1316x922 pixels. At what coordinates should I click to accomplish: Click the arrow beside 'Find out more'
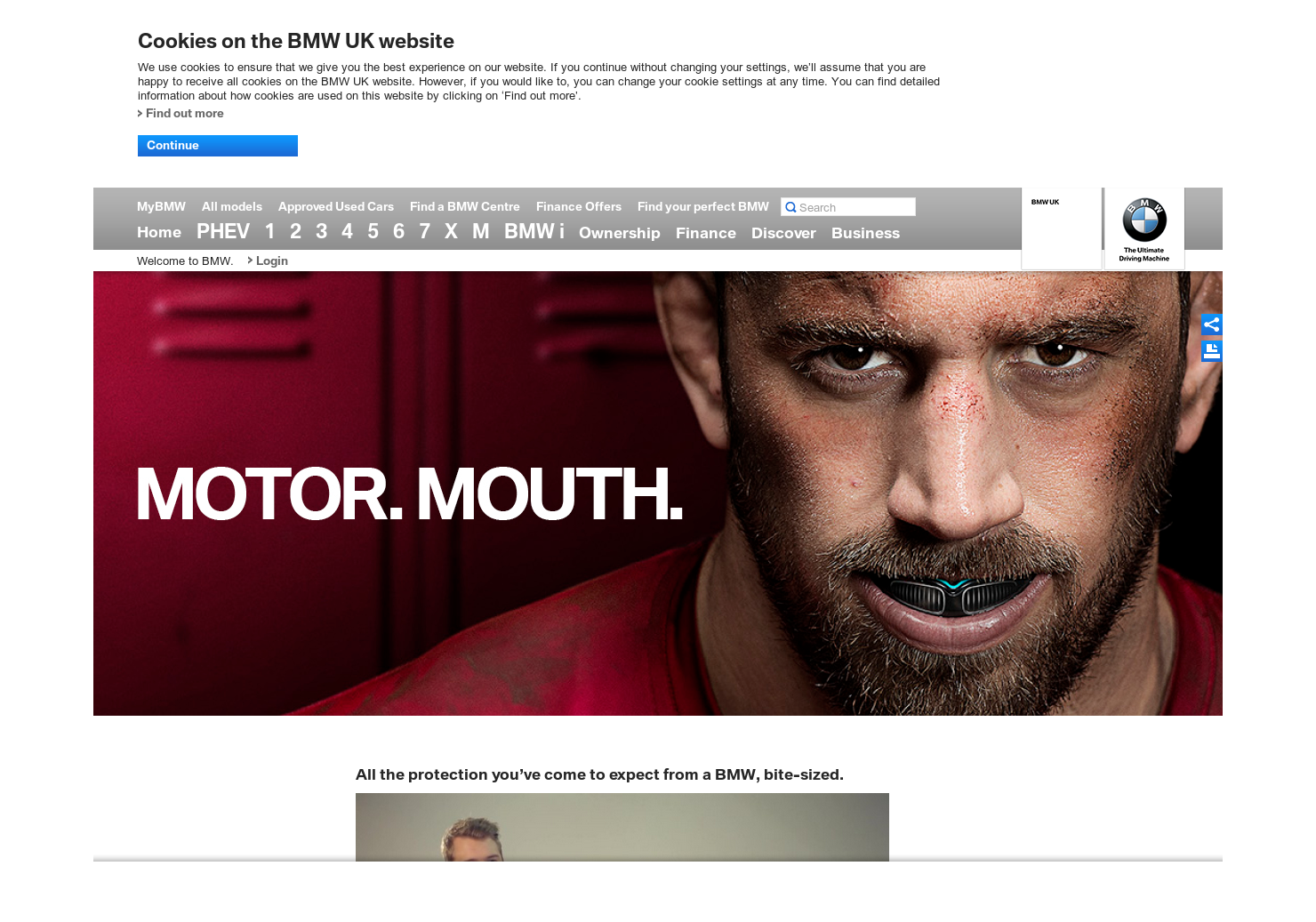click(140, 113)
